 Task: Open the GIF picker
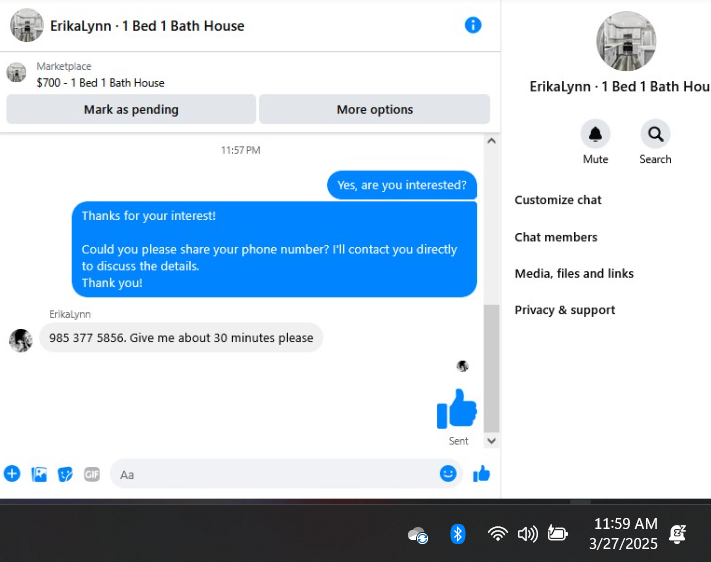point(92,474)
